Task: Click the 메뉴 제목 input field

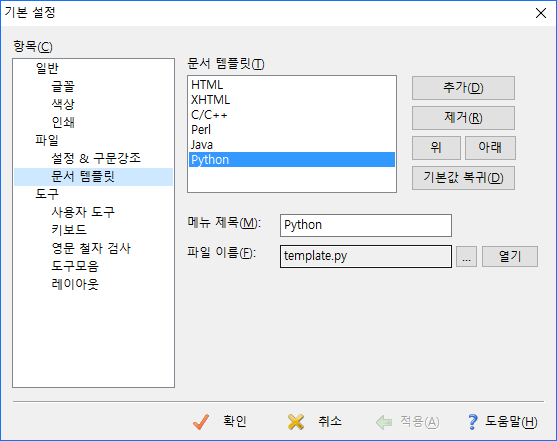Action: coord(366,225)
